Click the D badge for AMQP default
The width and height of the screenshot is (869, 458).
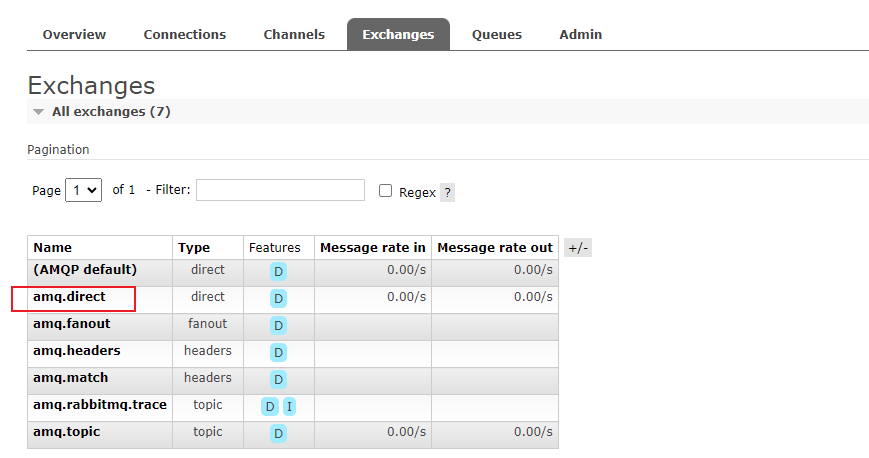click(278, 271)
